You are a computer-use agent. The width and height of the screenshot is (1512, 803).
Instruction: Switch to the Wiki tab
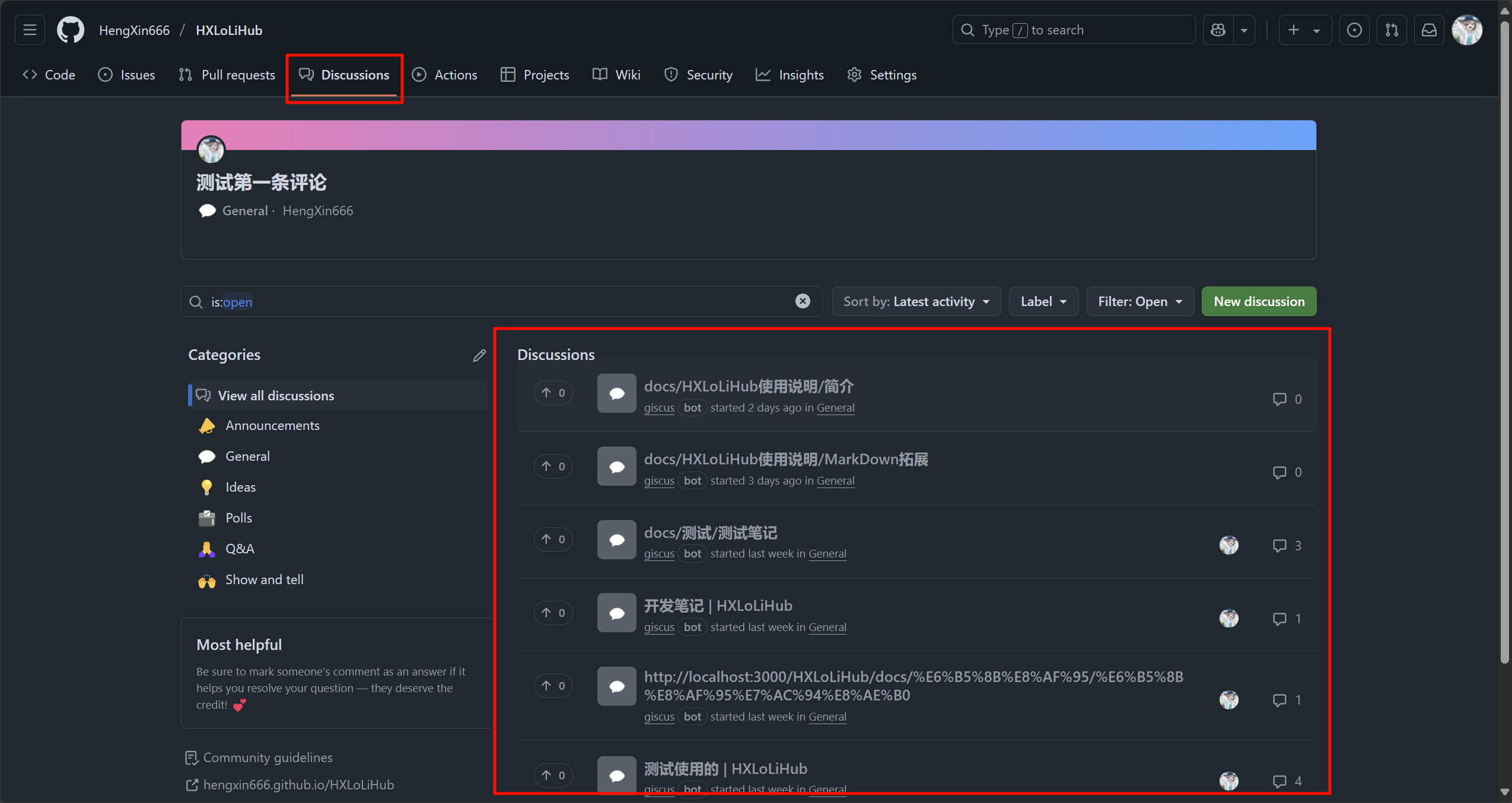pos(617,75)
